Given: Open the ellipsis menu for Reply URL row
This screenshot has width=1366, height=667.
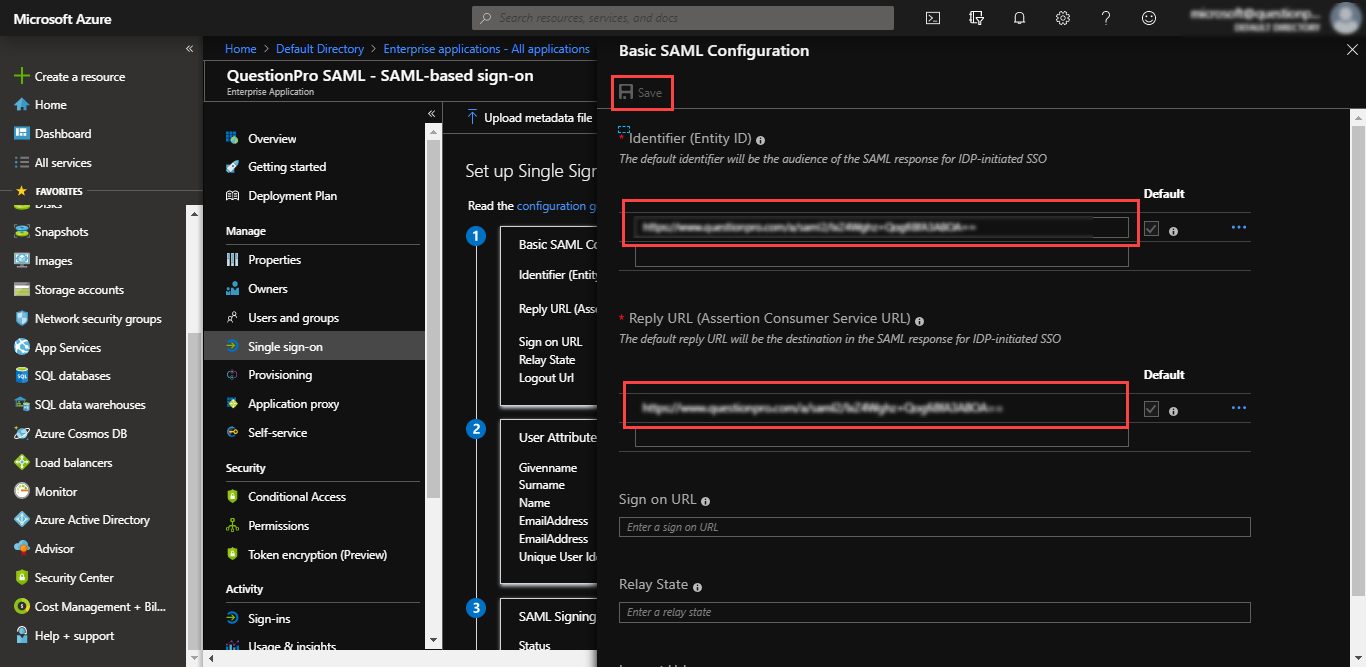Looking at the screenshot, I should pos(1239,408).
